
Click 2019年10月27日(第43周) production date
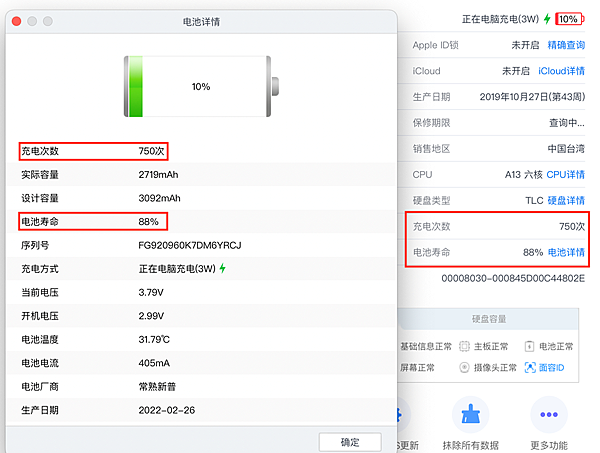coord(532,97)
